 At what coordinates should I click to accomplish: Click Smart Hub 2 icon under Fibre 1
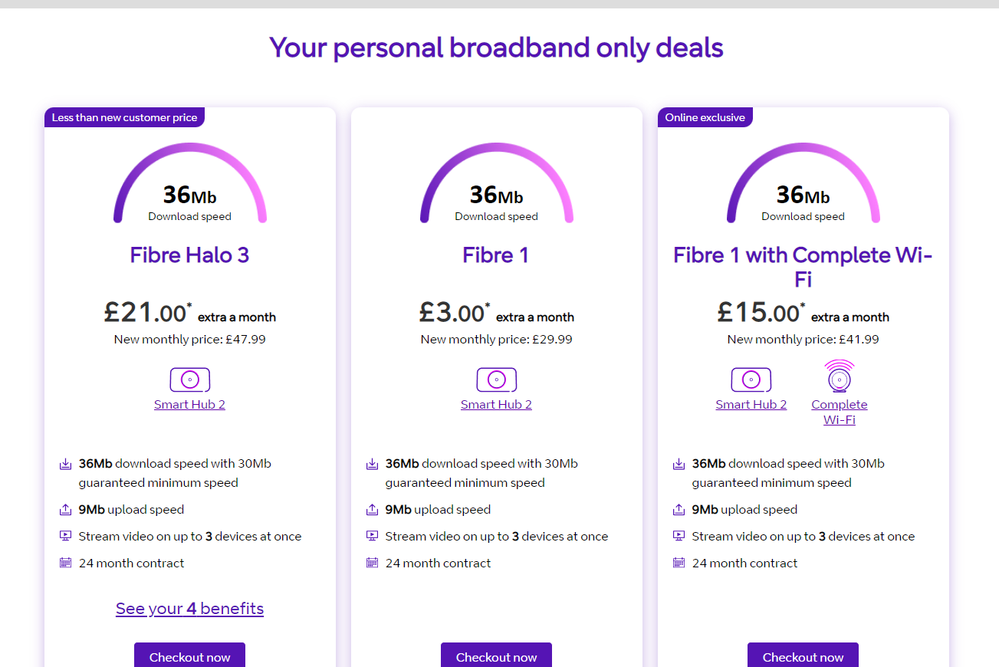(x=496, y=380)
